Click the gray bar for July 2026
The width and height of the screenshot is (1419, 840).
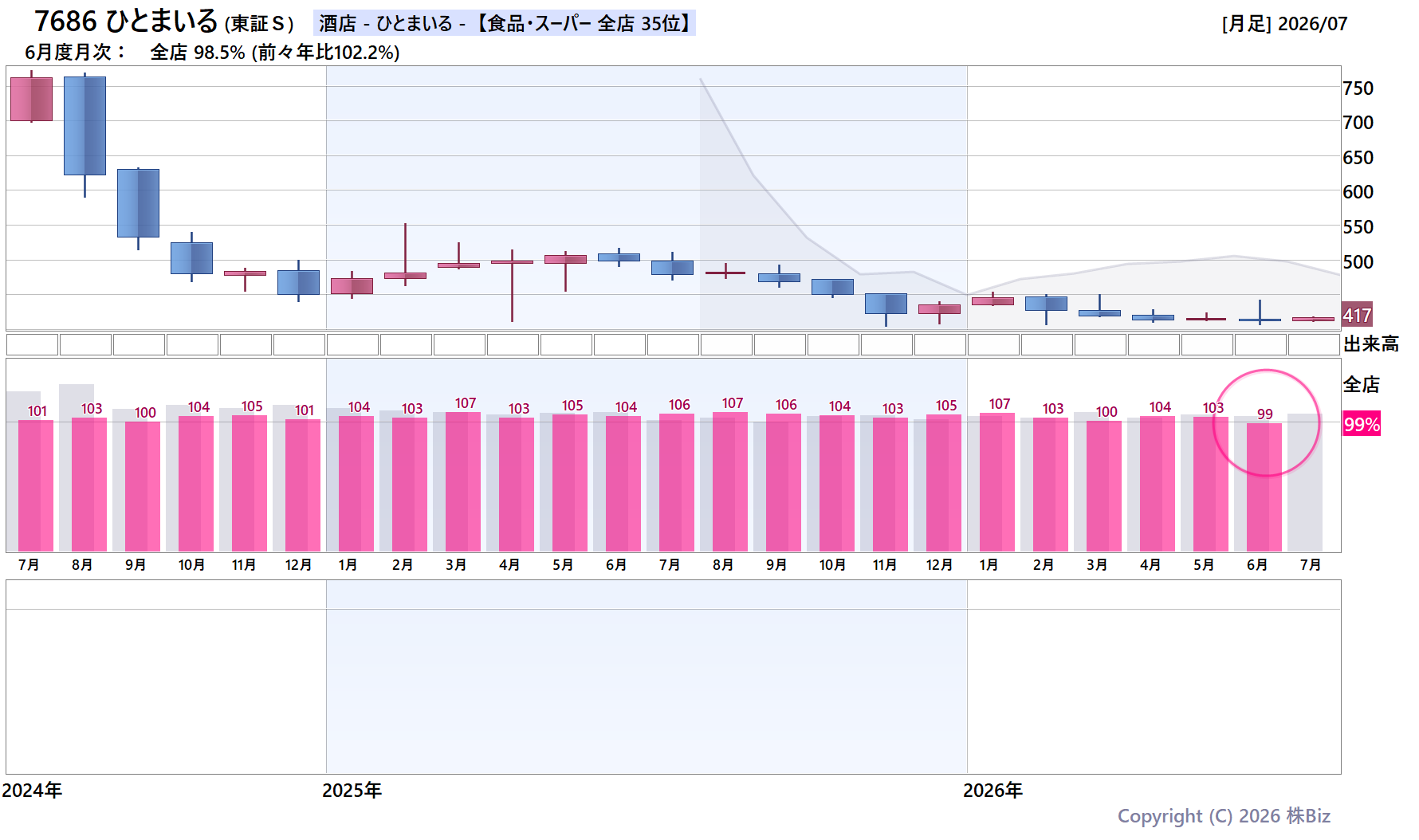pyautogui.click(x=1305, y=482)
